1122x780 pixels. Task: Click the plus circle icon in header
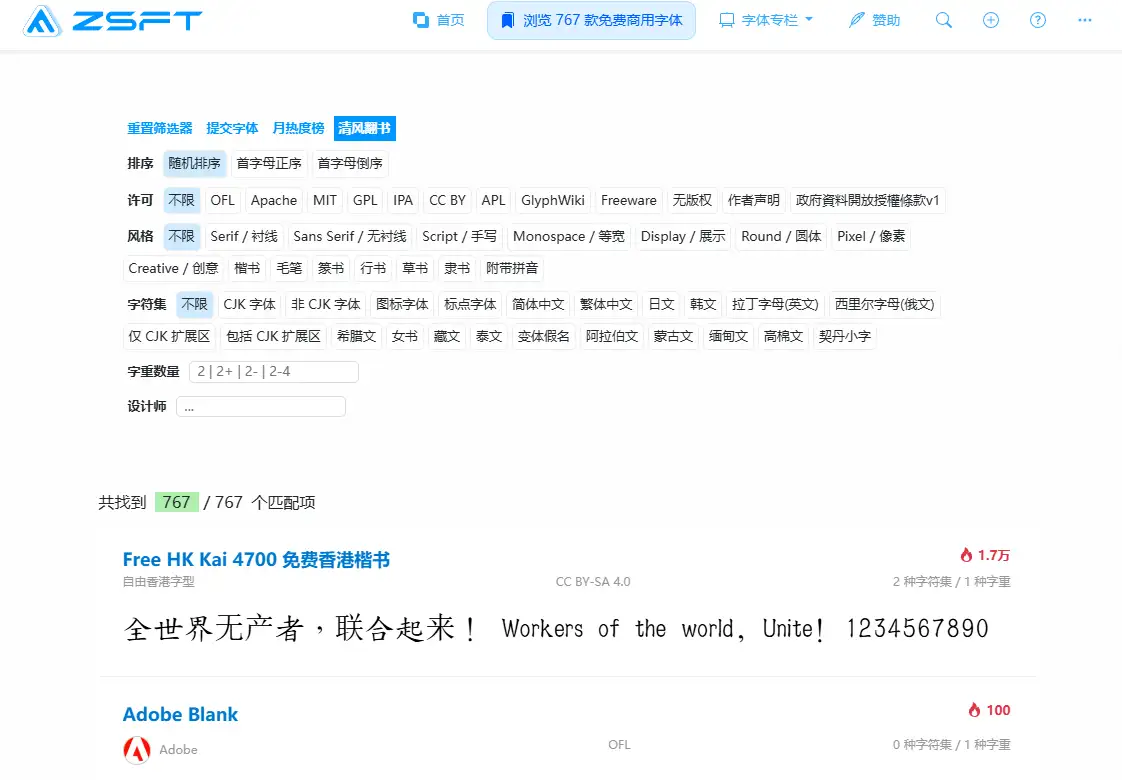click(990, 20)
